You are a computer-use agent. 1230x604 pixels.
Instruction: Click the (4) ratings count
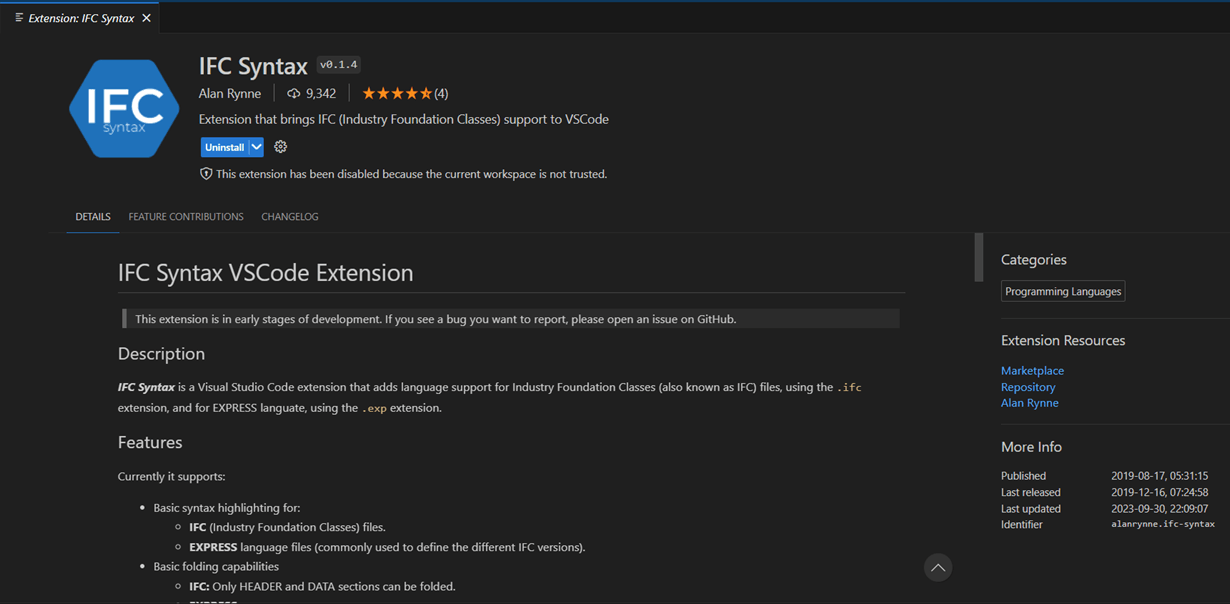click(441, 94)
